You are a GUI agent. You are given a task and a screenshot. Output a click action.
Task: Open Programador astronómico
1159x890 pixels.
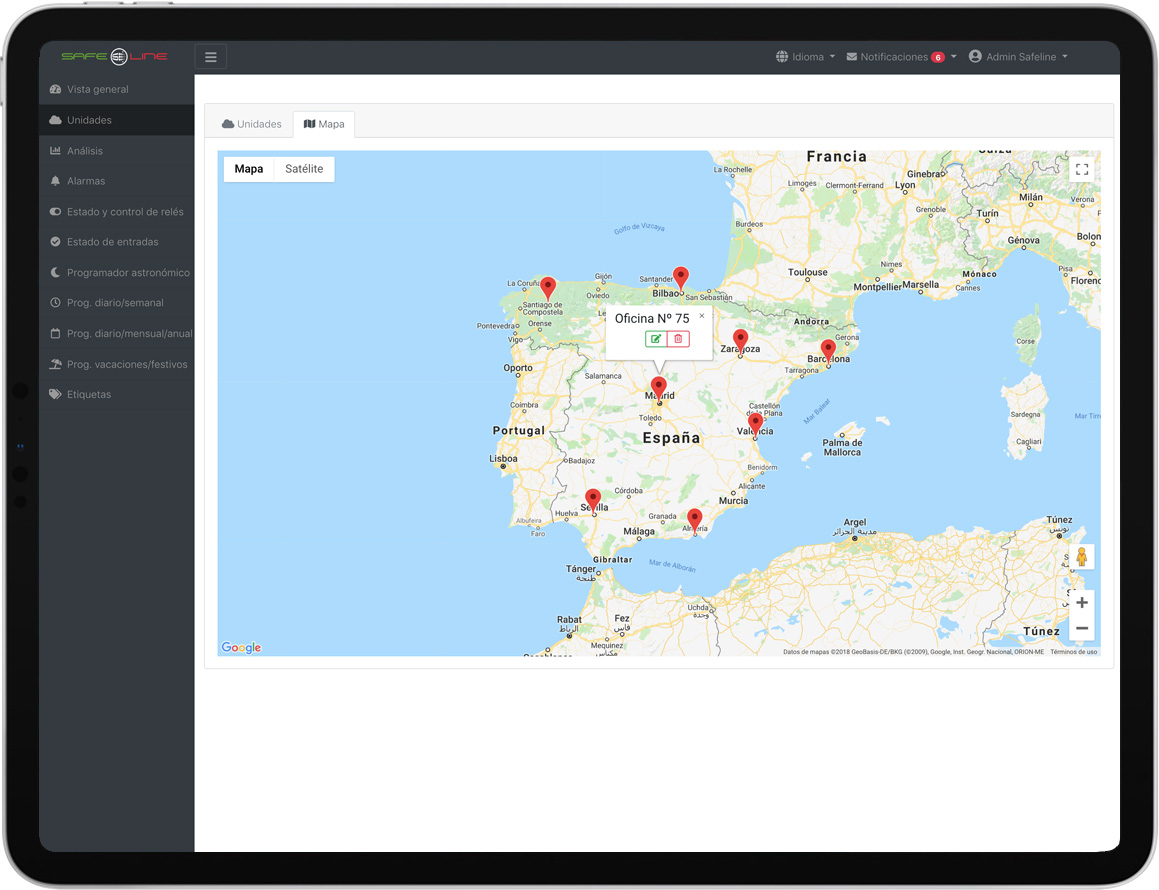tap(117, 273)
